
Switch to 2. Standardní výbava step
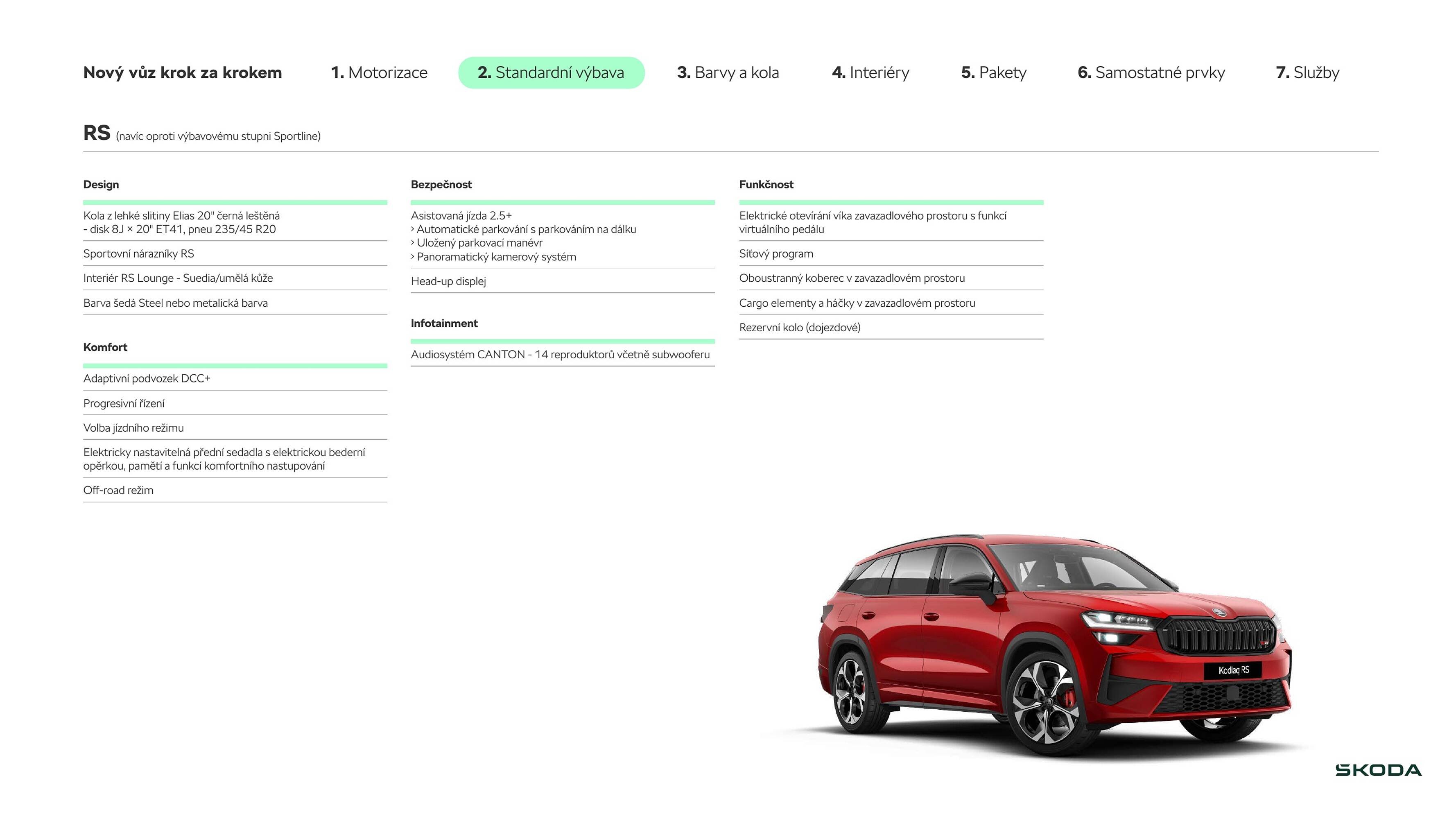(551, 72)
